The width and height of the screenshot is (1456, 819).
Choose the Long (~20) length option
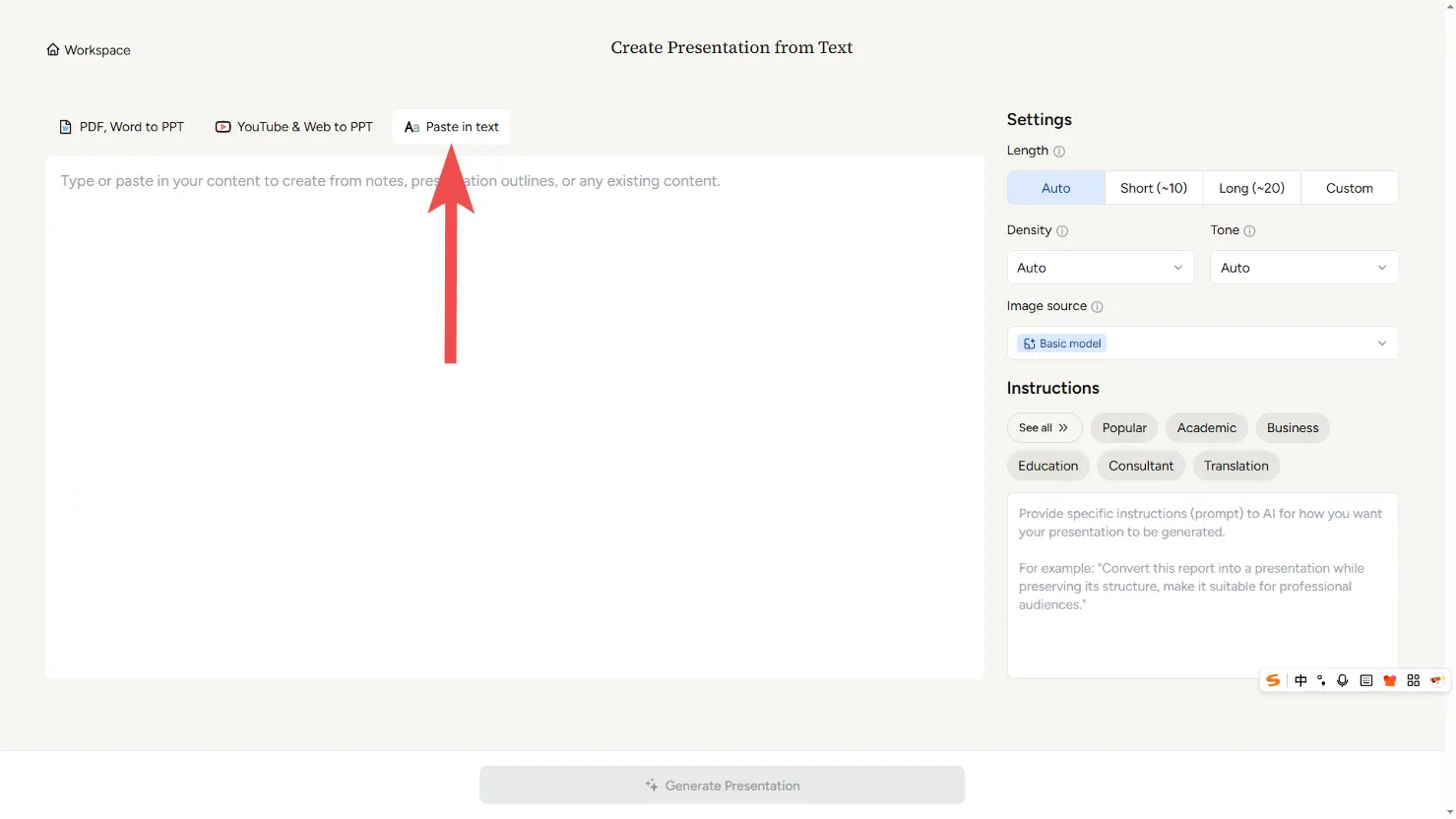coord(1251,188)
